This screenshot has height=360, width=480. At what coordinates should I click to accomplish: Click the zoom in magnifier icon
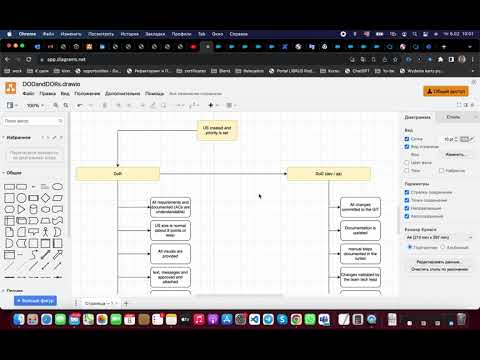pos(56,105)
